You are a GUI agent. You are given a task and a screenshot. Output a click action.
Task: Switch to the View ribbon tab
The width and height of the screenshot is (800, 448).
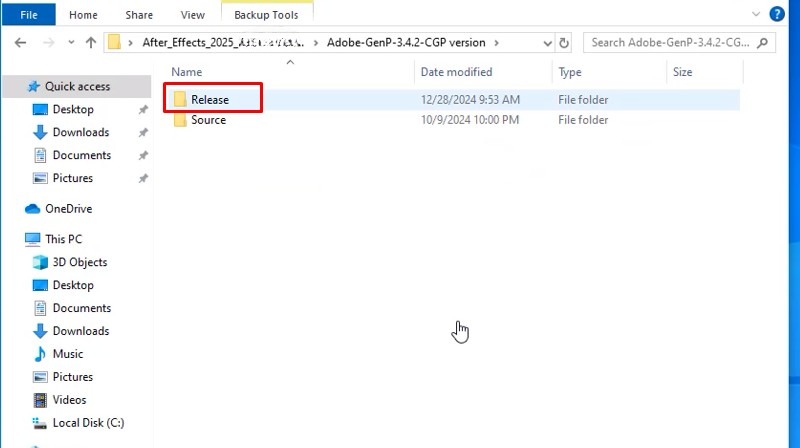coord(192,15)
